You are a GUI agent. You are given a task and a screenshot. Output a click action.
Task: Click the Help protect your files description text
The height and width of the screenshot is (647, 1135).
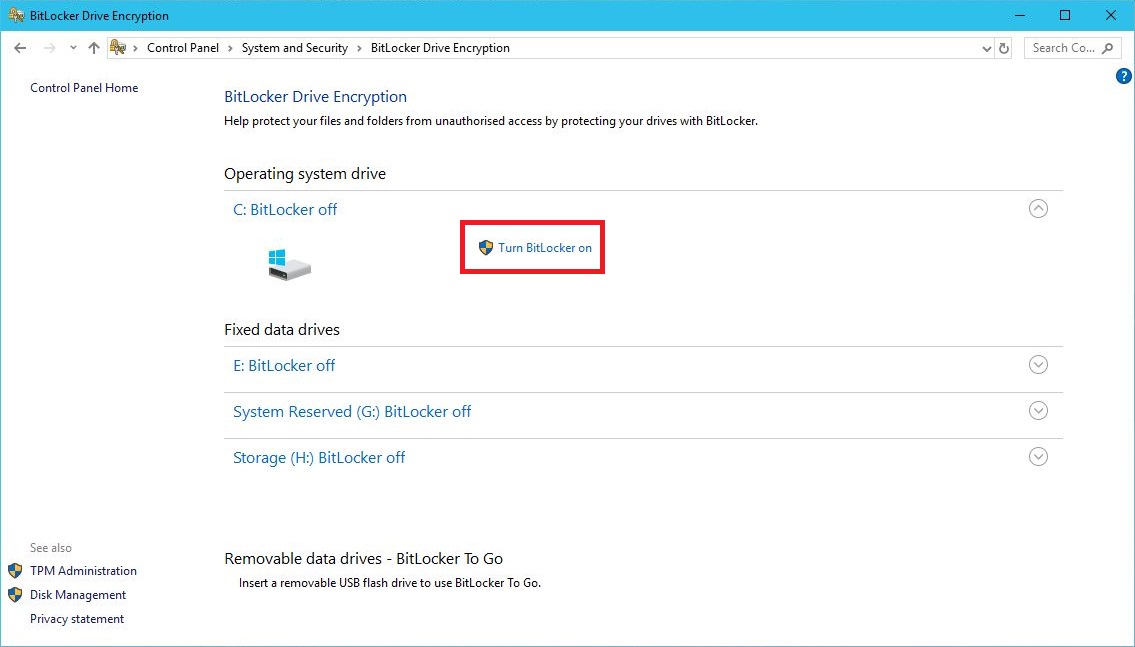491,121
